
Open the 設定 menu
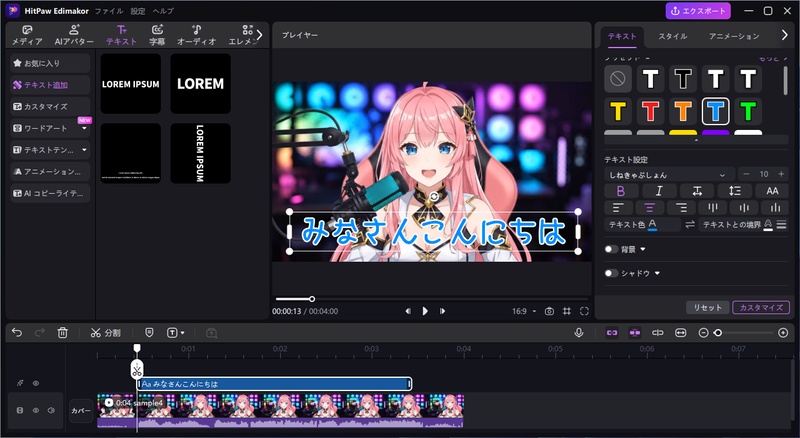pos(138,11)
